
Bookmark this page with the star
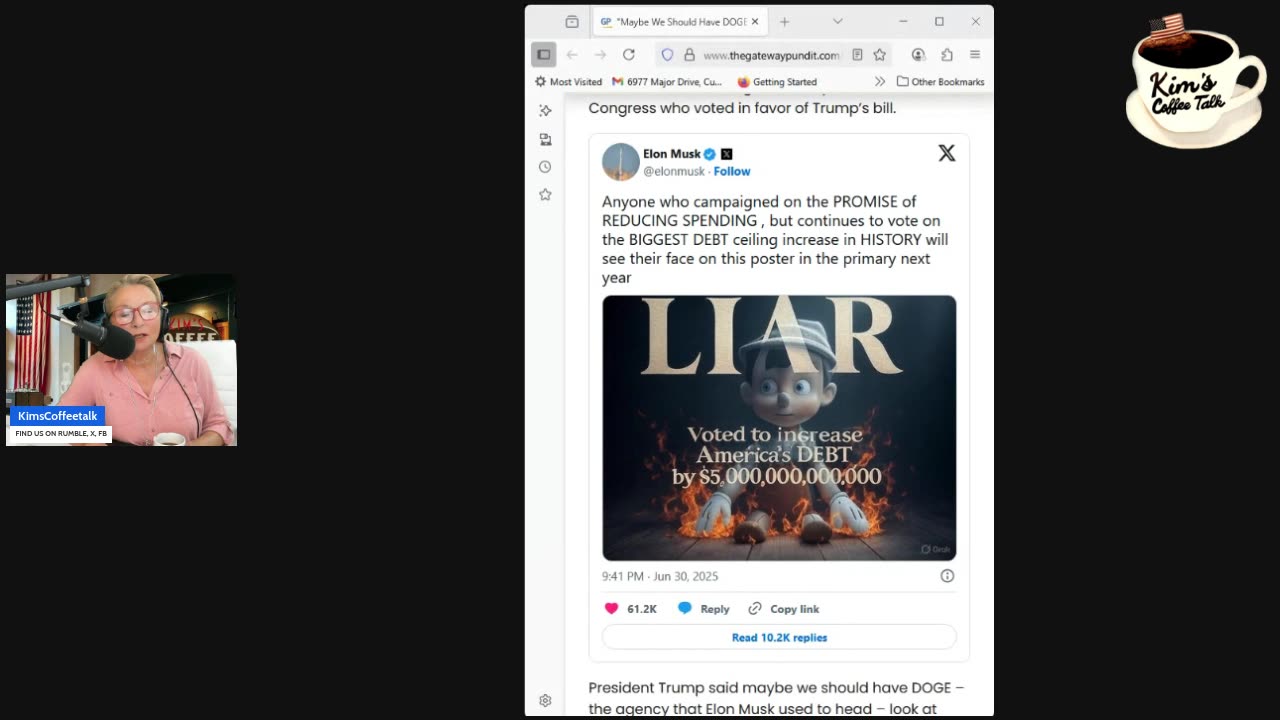pyautogui.click(x=880, y=55)
